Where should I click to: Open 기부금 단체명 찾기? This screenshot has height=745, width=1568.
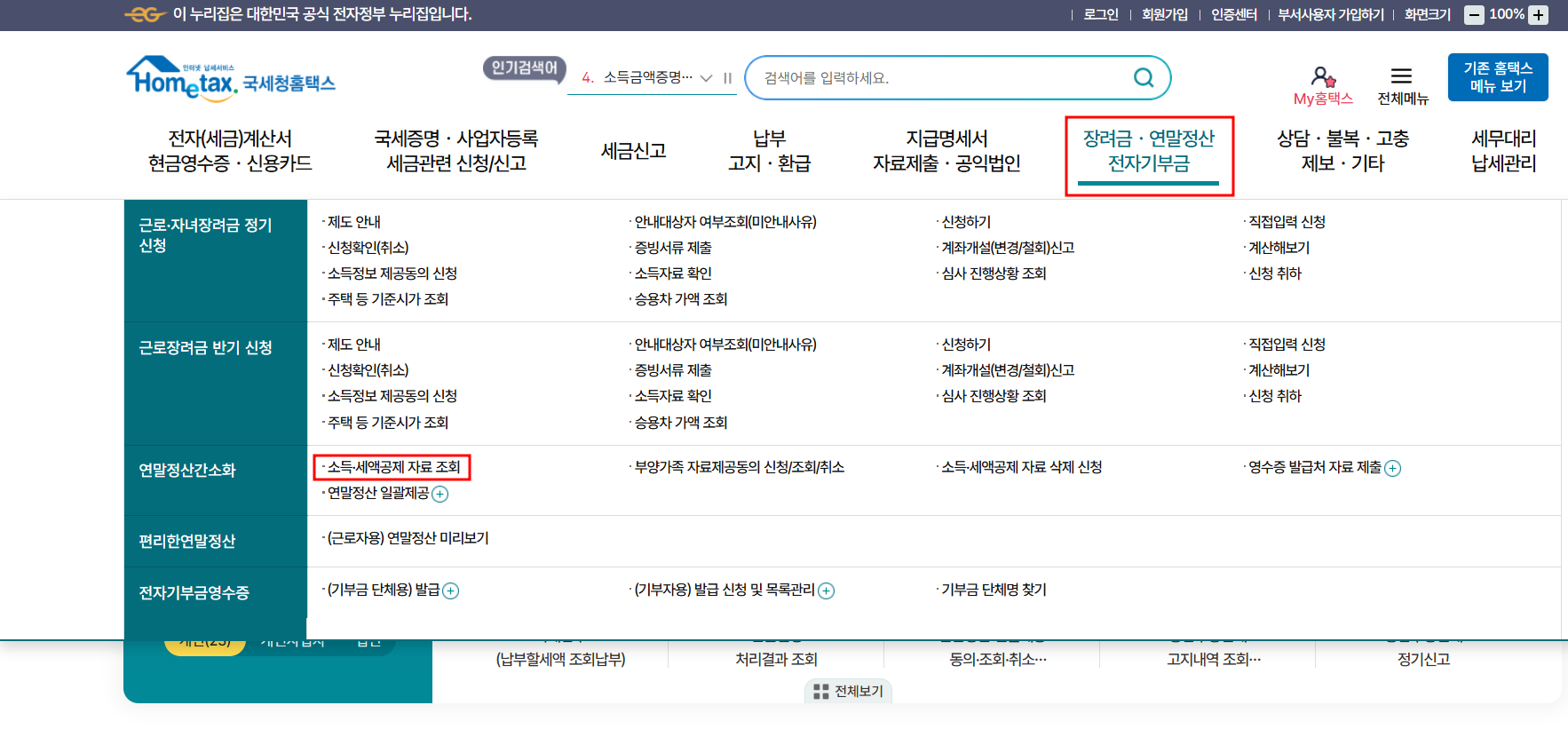tap(994, 590)
